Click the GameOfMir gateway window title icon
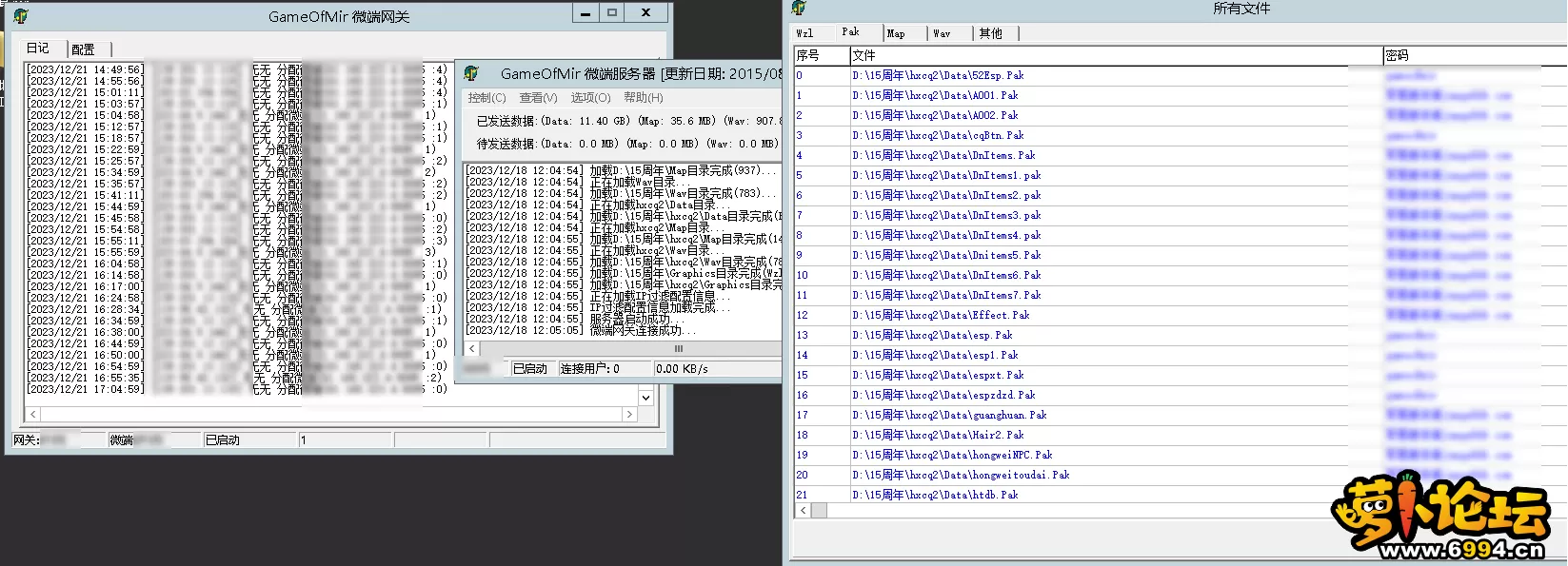 coord(21,16)
